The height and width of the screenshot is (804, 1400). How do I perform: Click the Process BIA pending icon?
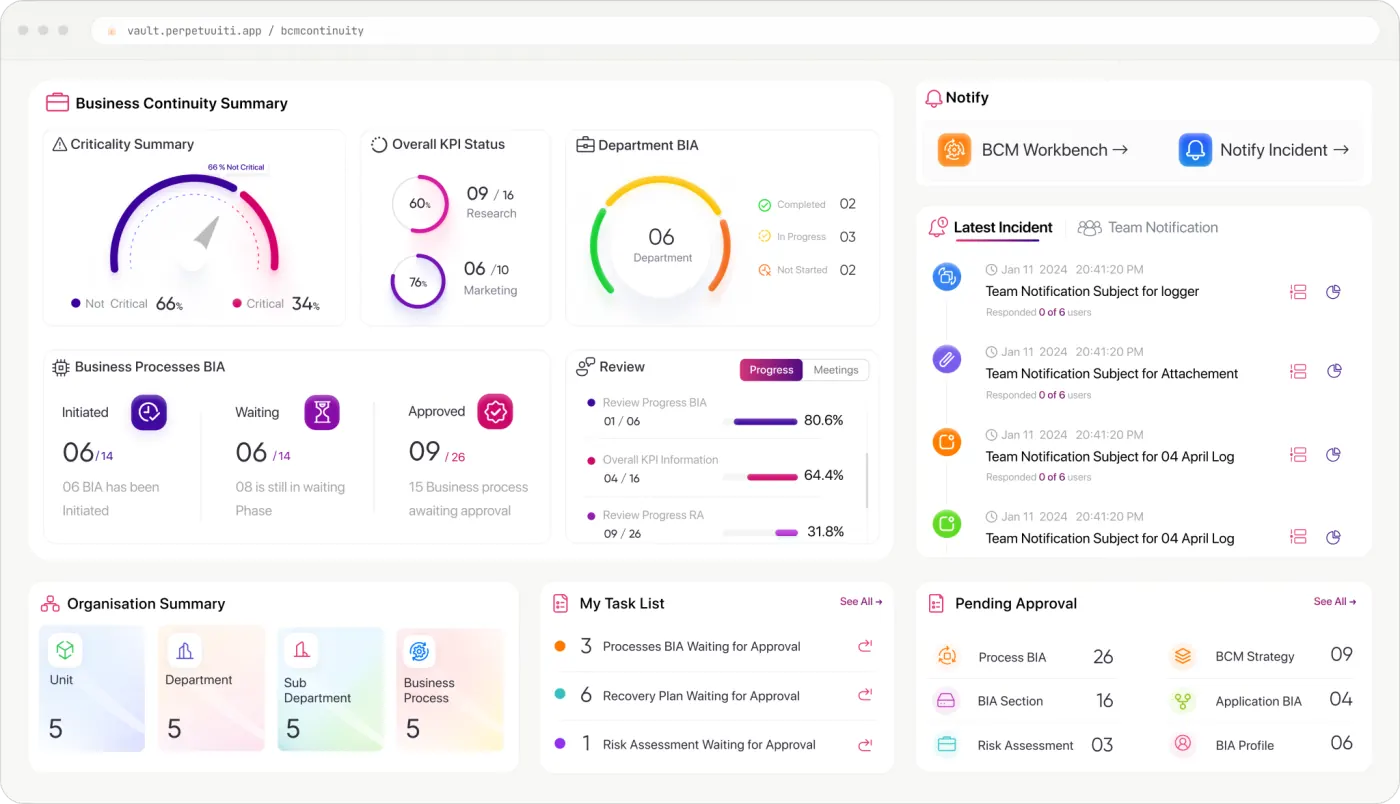(946, 656)
